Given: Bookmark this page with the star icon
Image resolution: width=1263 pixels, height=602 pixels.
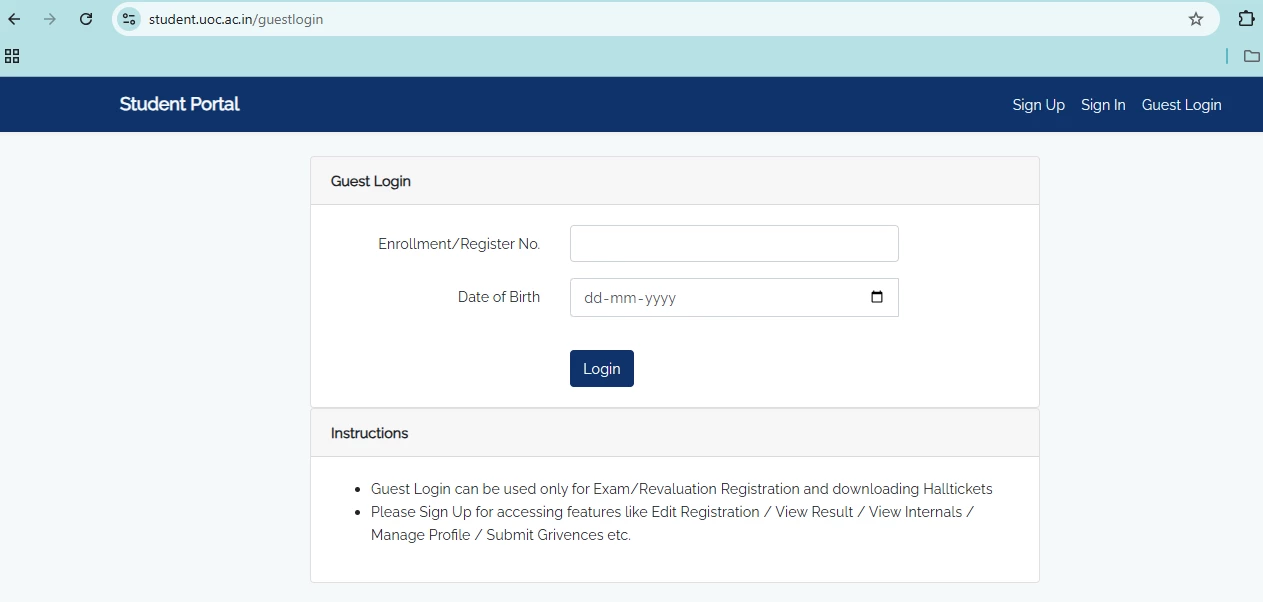Looking at the screenshot, I should [x=1195, y=19].
